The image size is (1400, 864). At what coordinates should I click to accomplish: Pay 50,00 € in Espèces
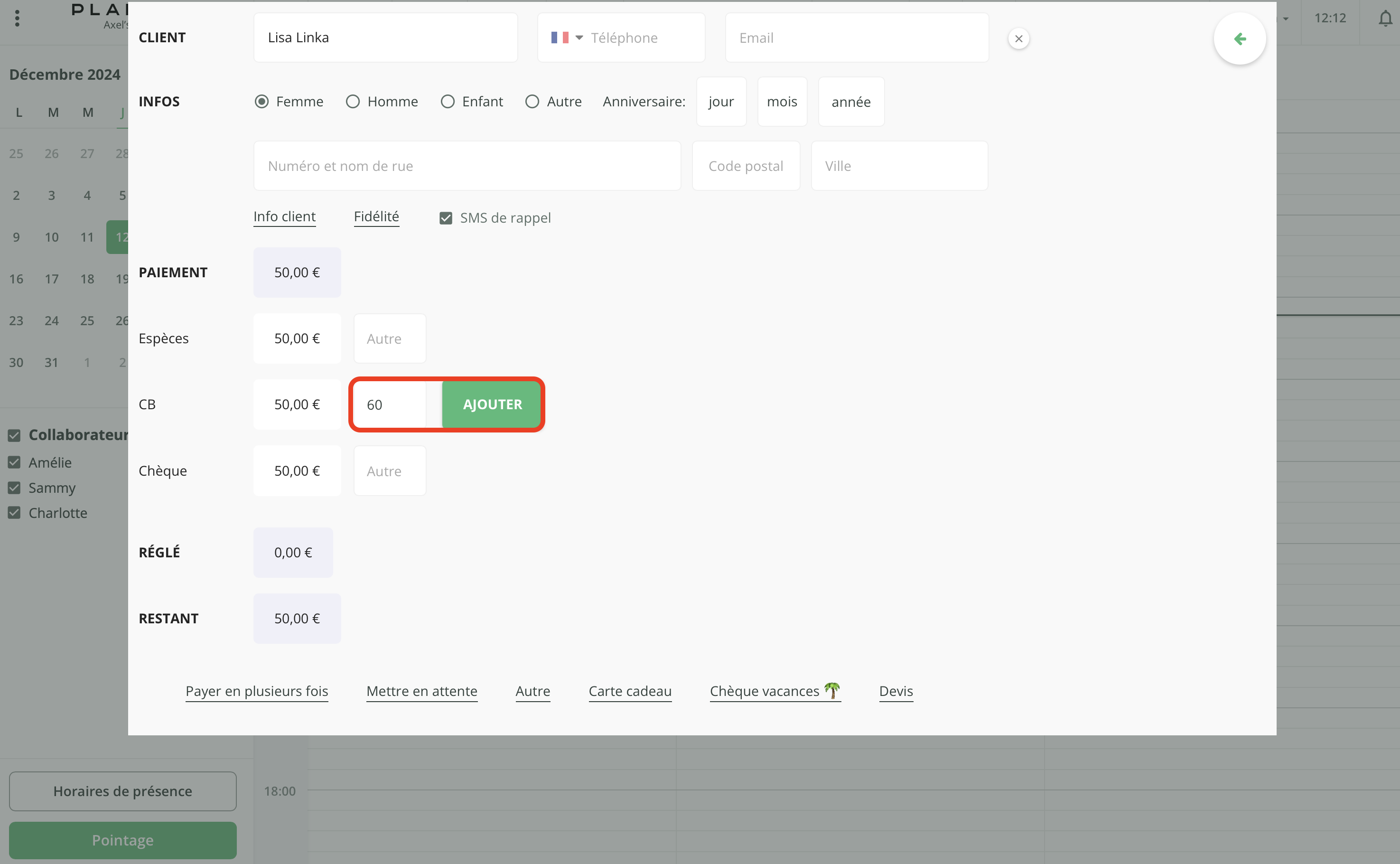point(297,338)
